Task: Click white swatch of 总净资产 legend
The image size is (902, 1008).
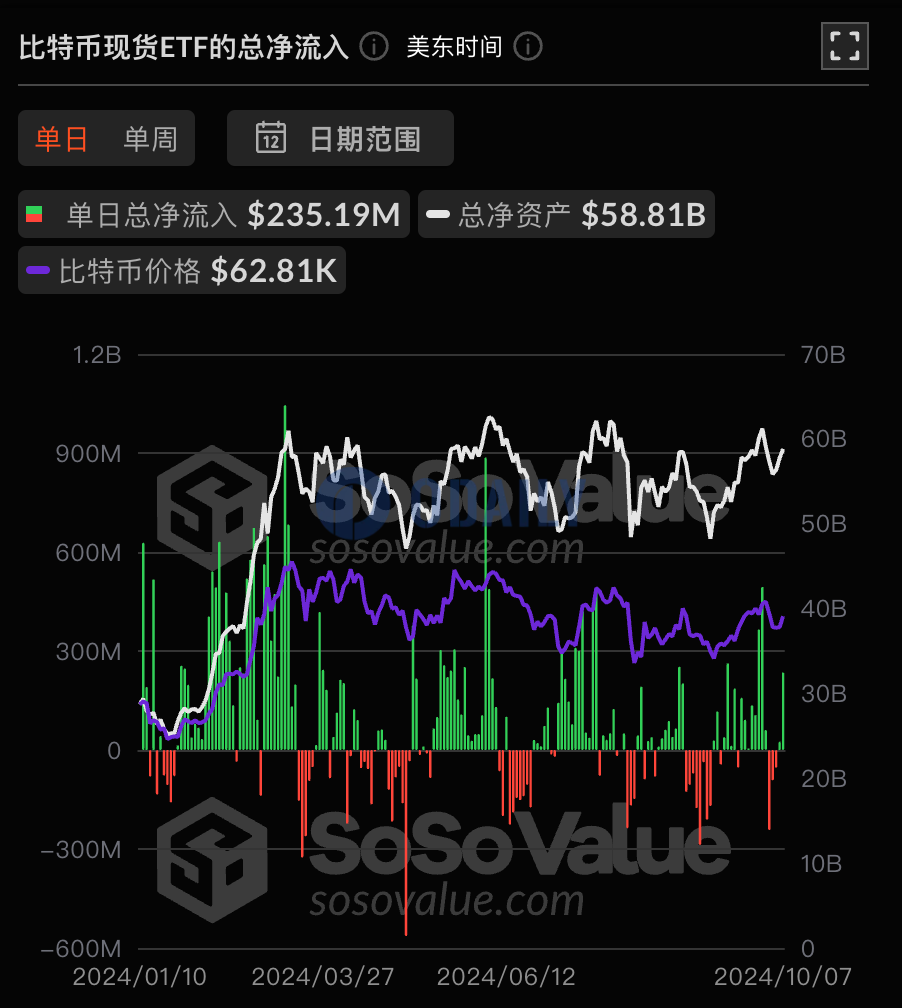Action: pos(438,214)
